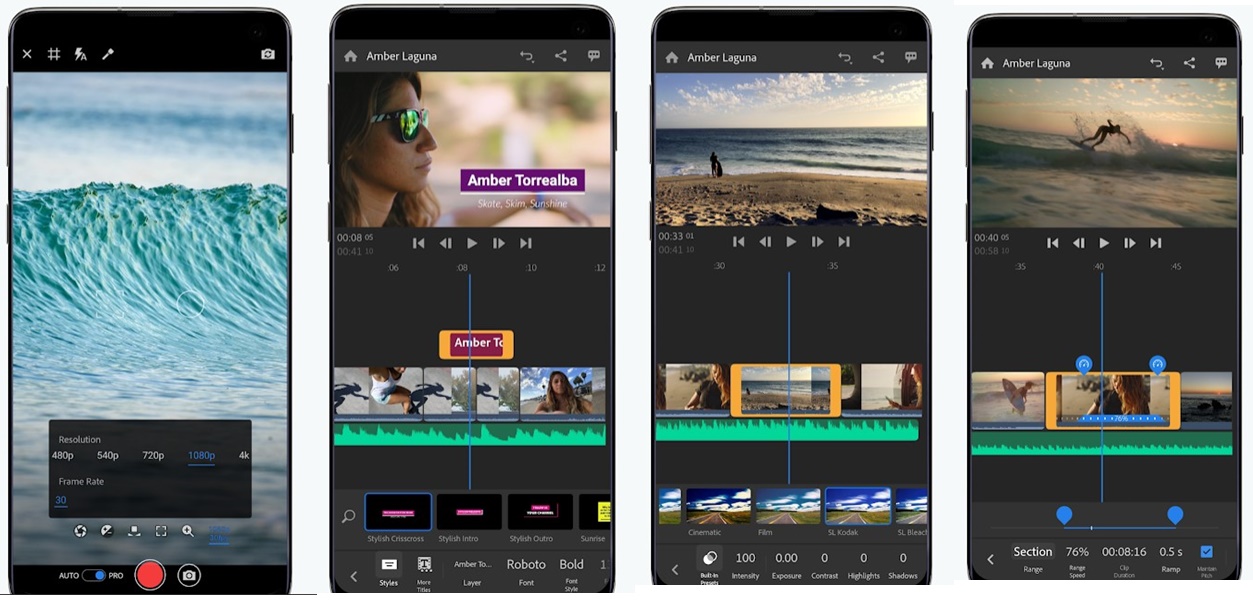Open the Bold Font Style dropdown

click(x=572, y=573)
